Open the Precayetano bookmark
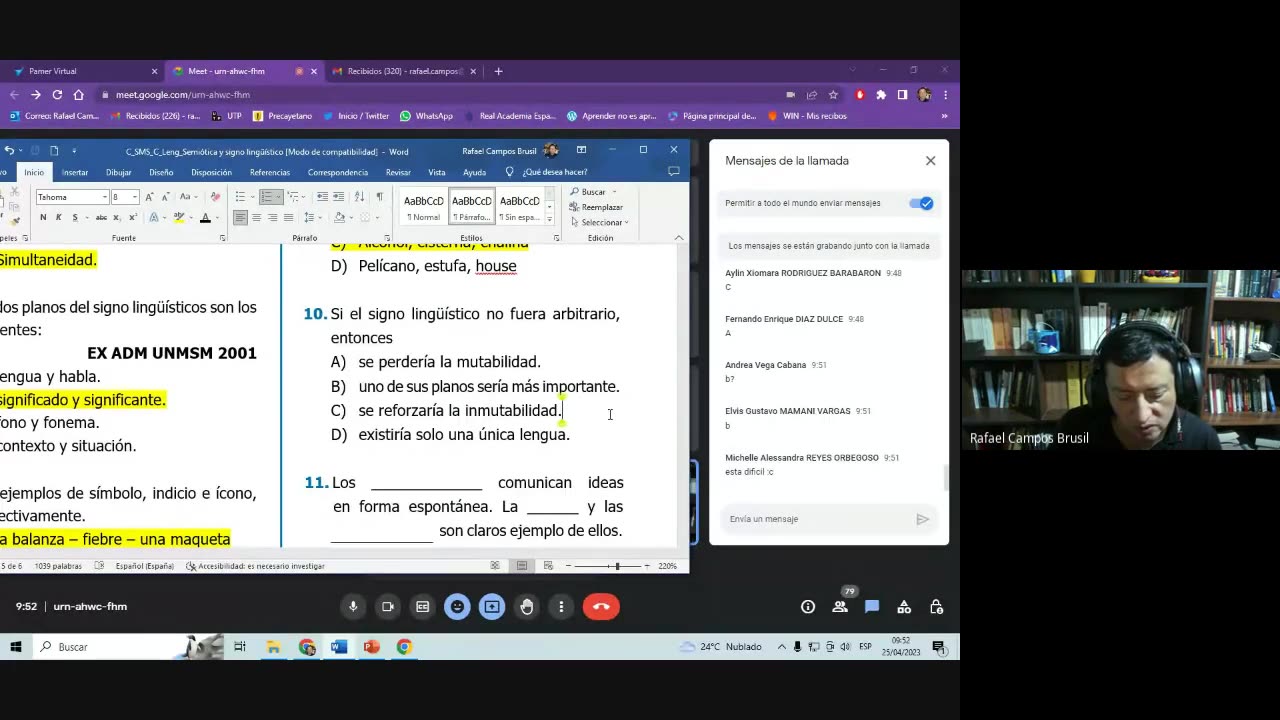 [x=283, y=116]
